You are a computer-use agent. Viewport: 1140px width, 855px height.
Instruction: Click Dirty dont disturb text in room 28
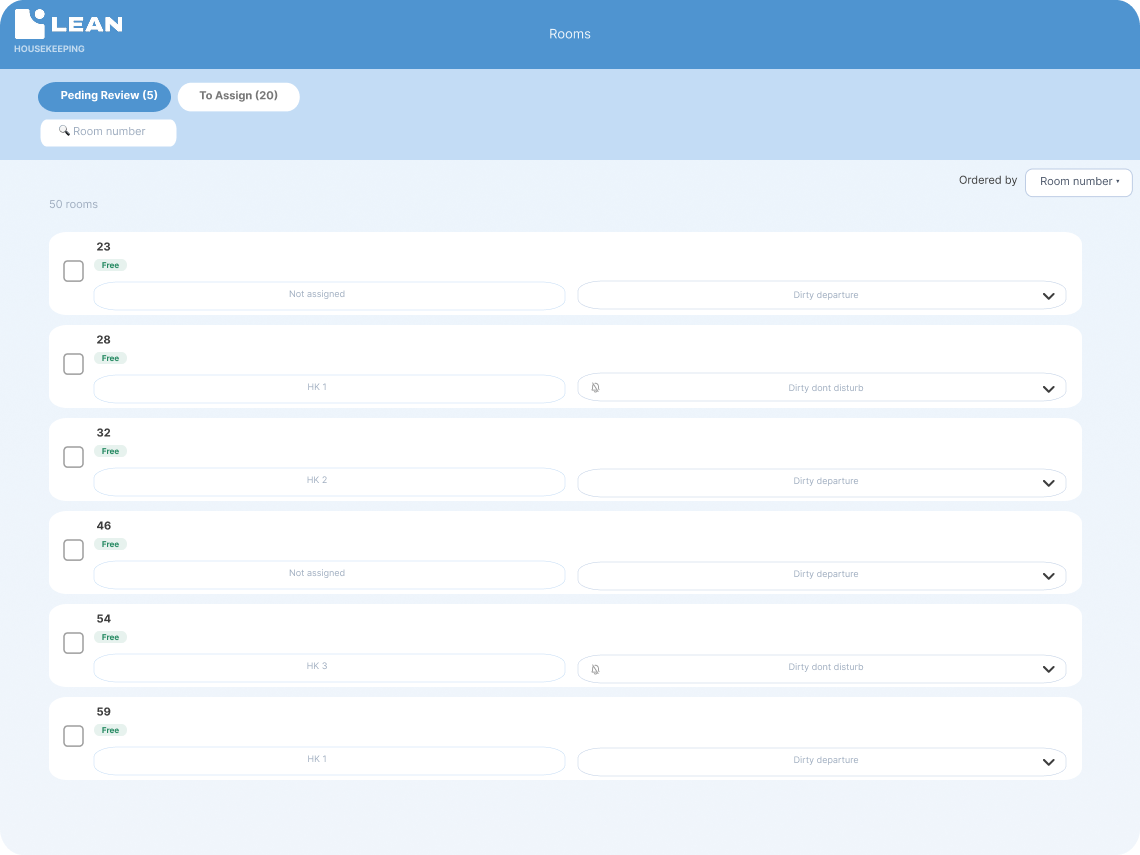(x=825, y=388)
